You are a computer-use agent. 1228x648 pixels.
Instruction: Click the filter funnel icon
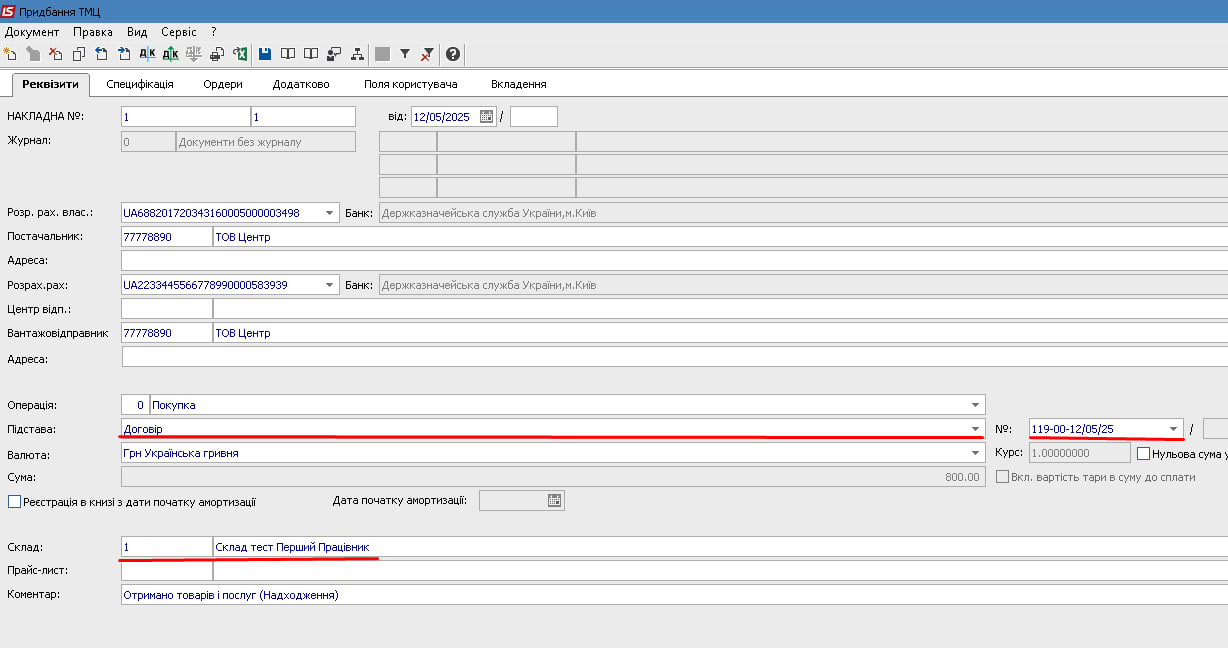[405, 54]
